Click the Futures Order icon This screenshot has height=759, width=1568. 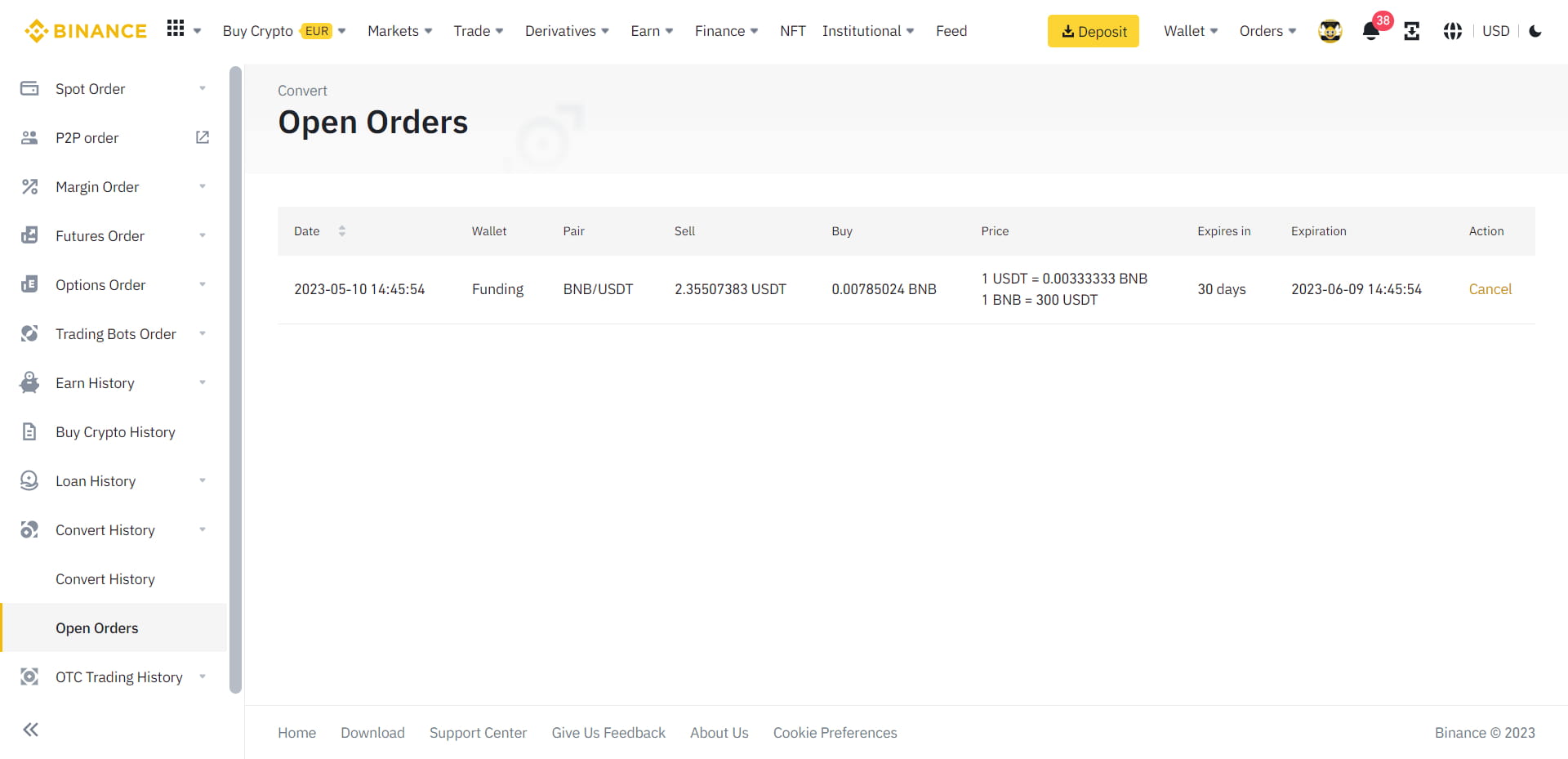[29, 235]
